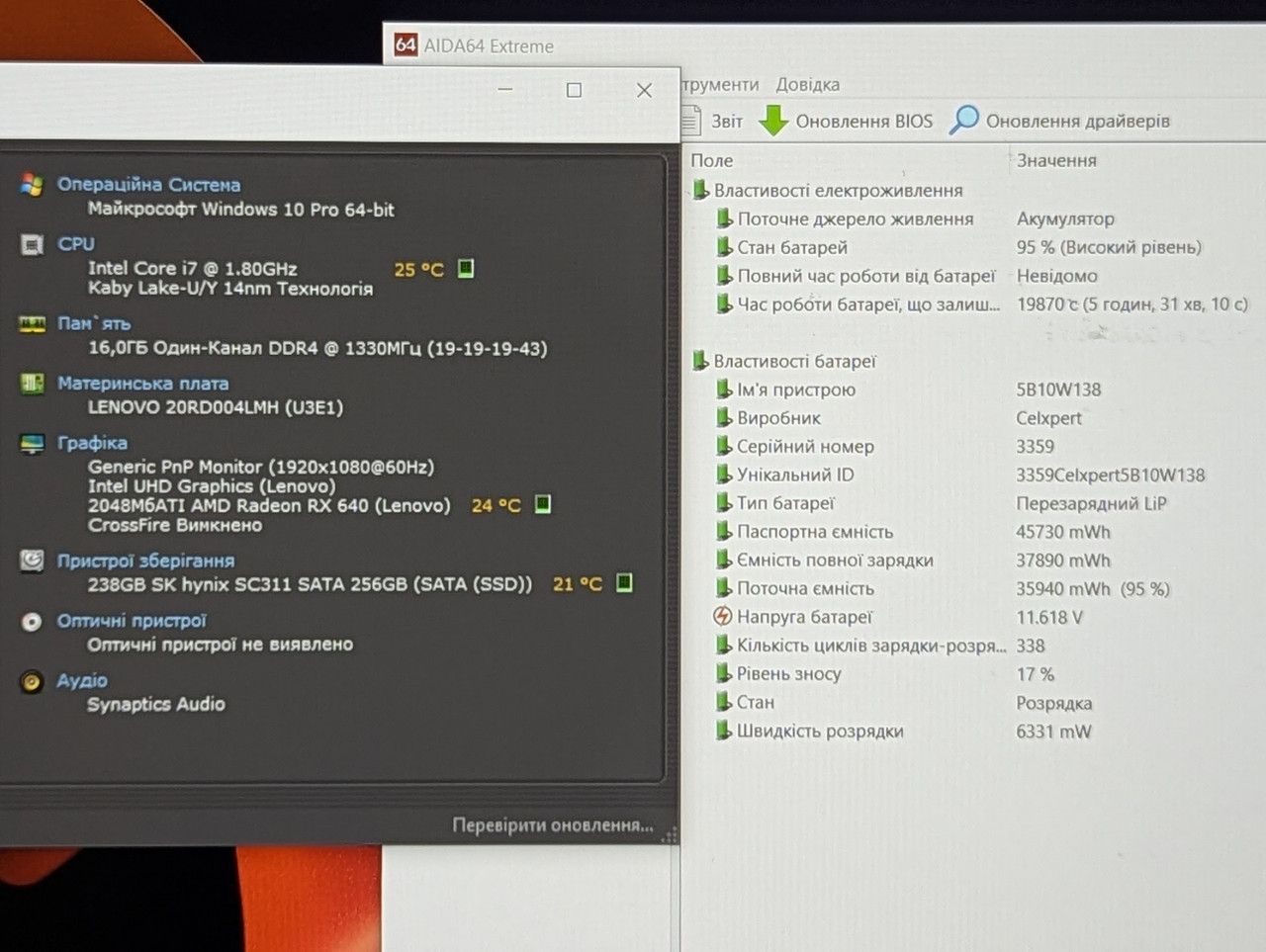The image size is (1266, 952).
Task: Click the Intel Core i7 @ 1.80GHz text
Action: [193, 268]
